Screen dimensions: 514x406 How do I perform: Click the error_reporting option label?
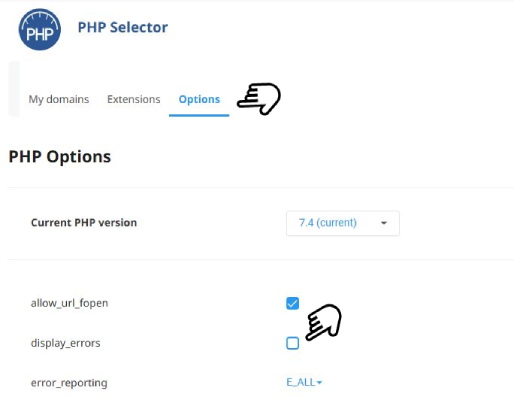69,383
